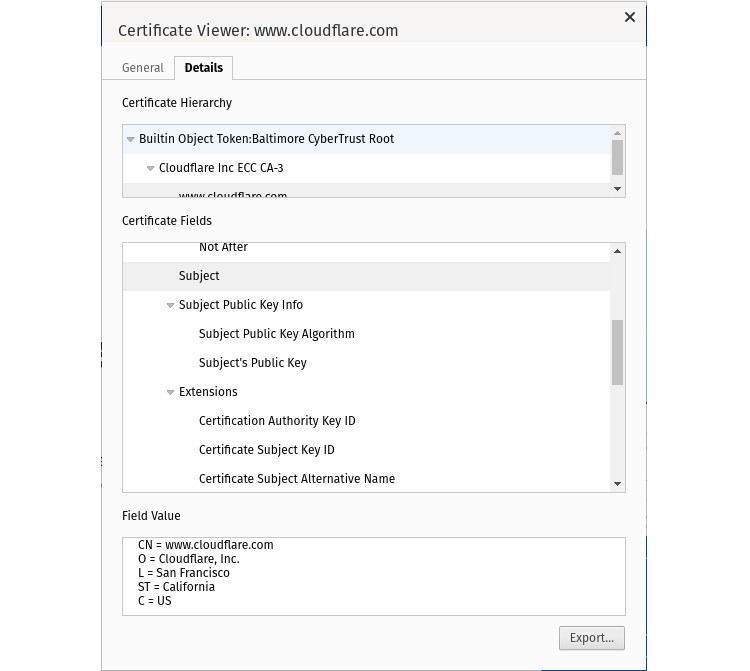
Task: Select Builtin Object Token:Baltimore CyberTrust Root row
Action: coord(366,139)
